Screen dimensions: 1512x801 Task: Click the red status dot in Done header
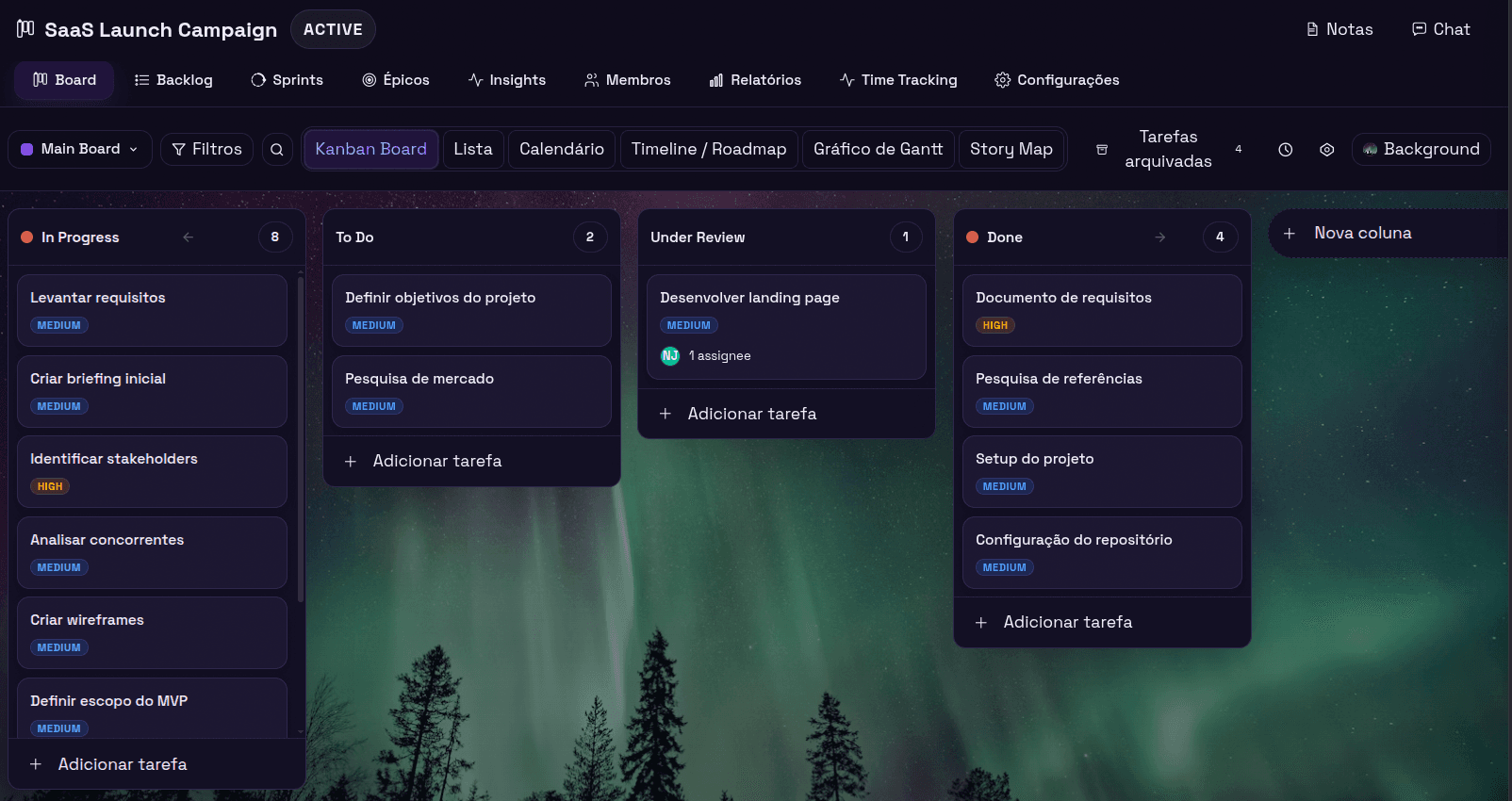[x=972, y=237]
